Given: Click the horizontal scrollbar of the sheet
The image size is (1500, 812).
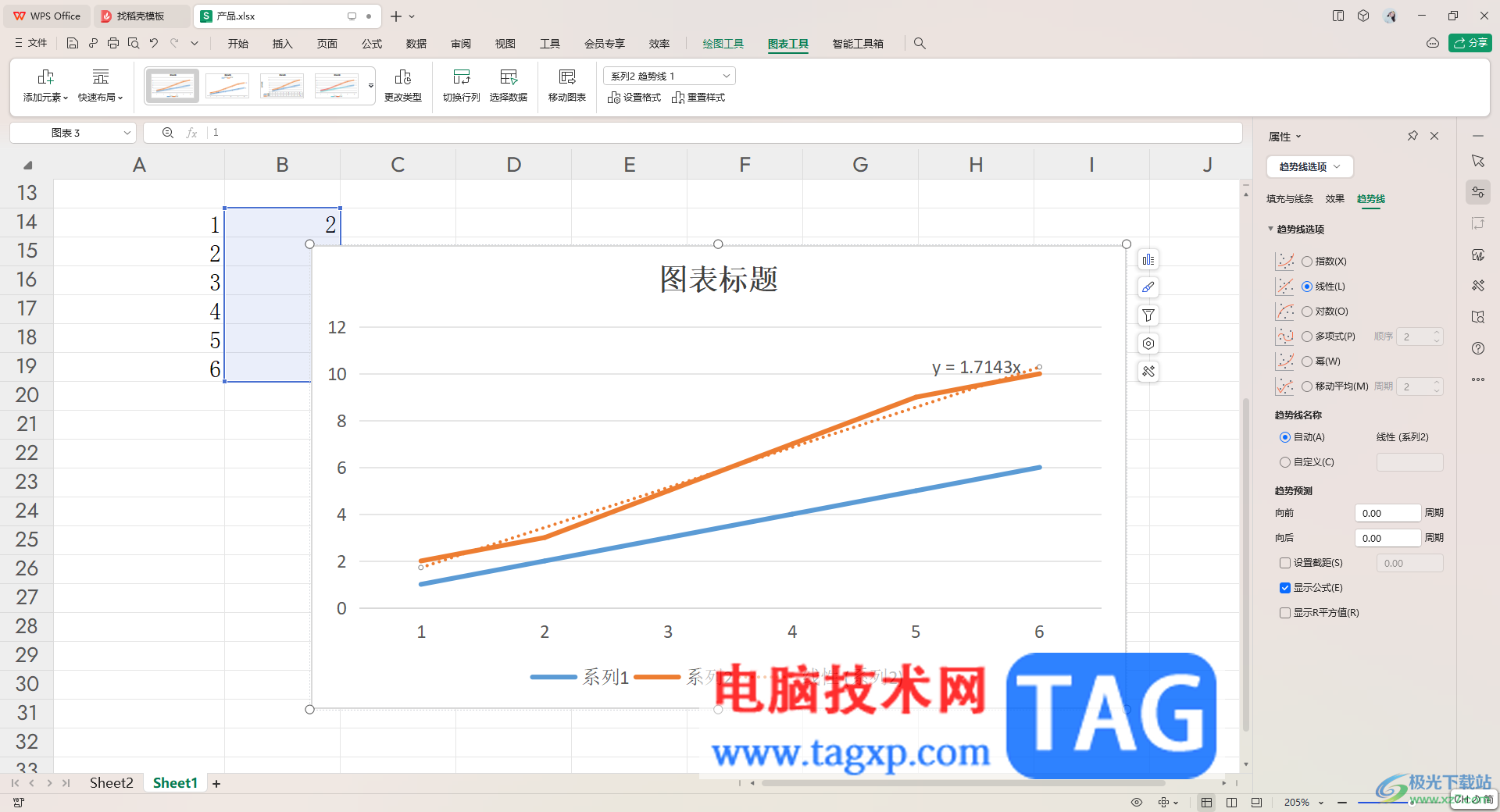Looking at the screenshot, I should click(962, 782).
